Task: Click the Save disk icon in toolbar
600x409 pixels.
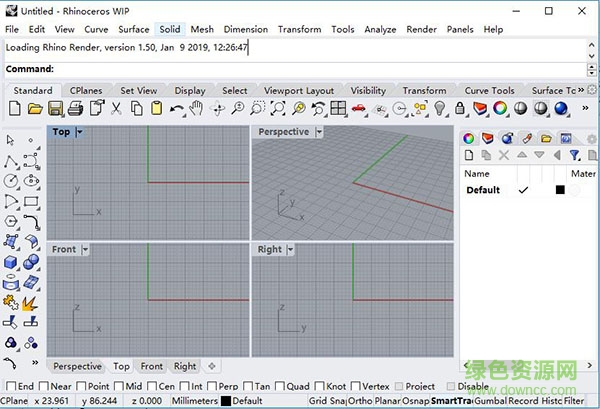Action: [56, 108]
